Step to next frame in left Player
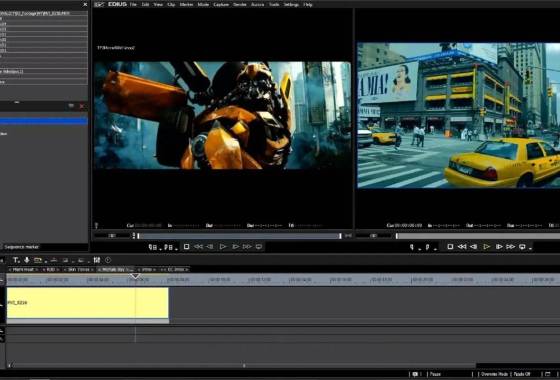 (x=235, y=247)
